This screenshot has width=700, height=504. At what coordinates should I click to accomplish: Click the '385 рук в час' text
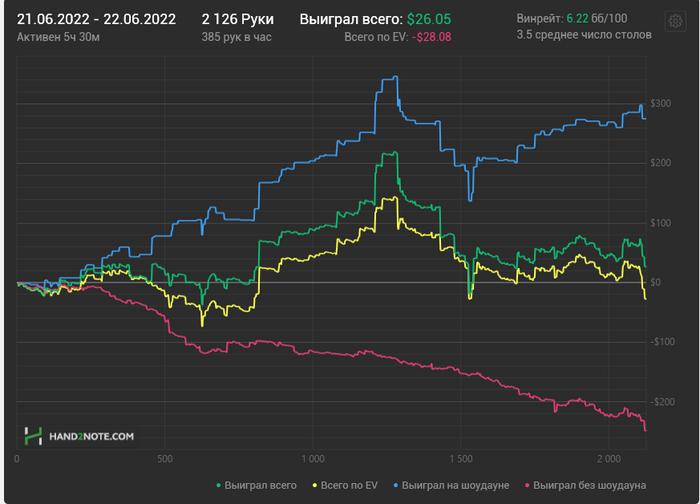236,37
